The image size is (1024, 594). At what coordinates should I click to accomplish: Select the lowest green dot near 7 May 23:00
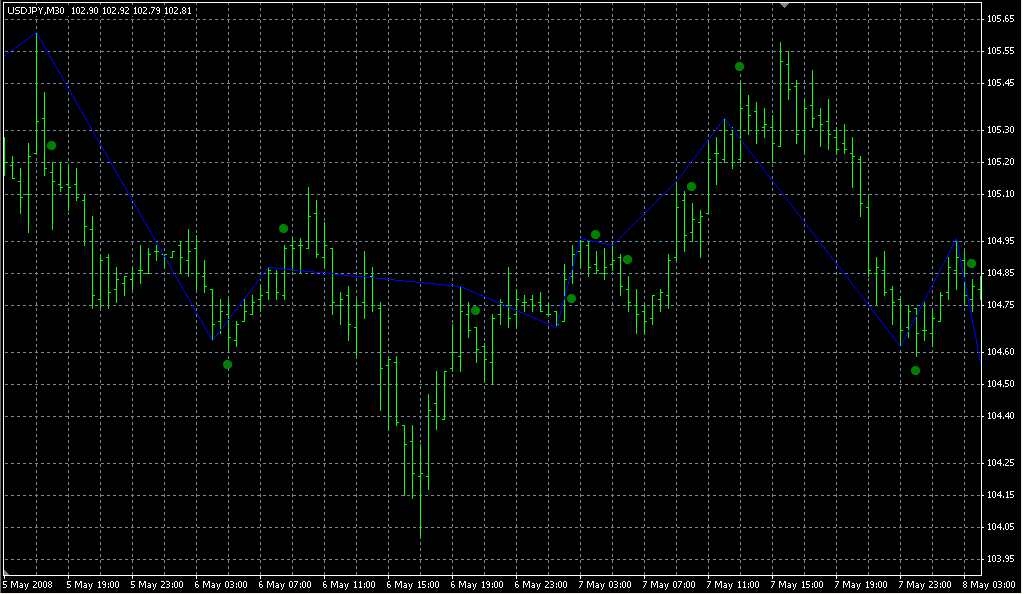[916, 371]
